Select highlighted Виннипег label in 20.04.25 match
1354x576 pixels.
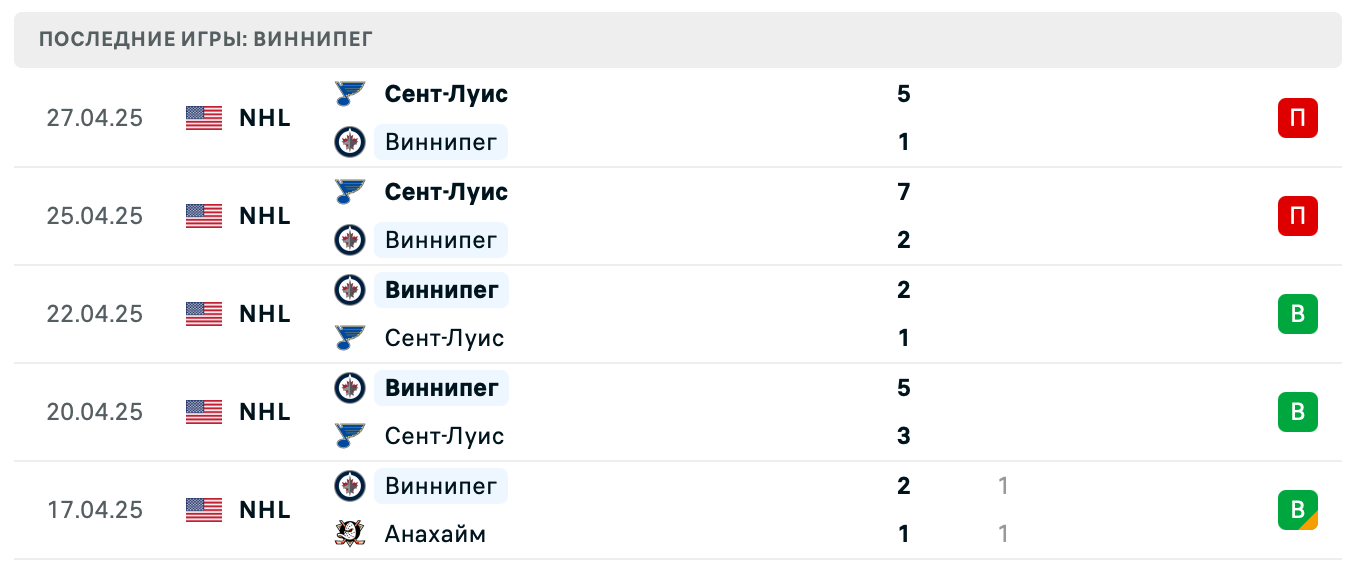[441, 388]
